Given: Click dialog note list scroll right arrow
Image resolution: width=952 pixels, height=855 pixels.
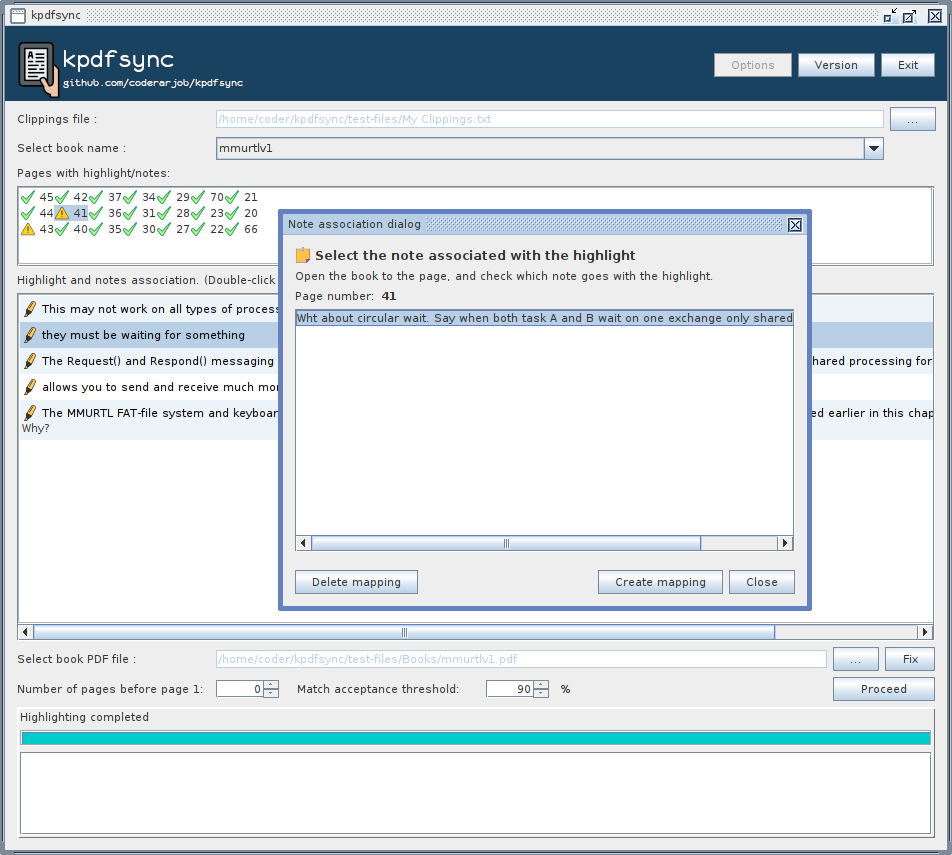Looking at the screenshot, I should [785, 543].
